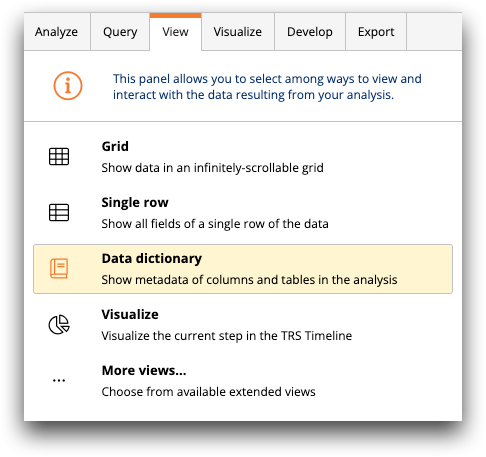486x457 pixels.
Task: Click the orange Data dictionary book icon
Action: 59,268
